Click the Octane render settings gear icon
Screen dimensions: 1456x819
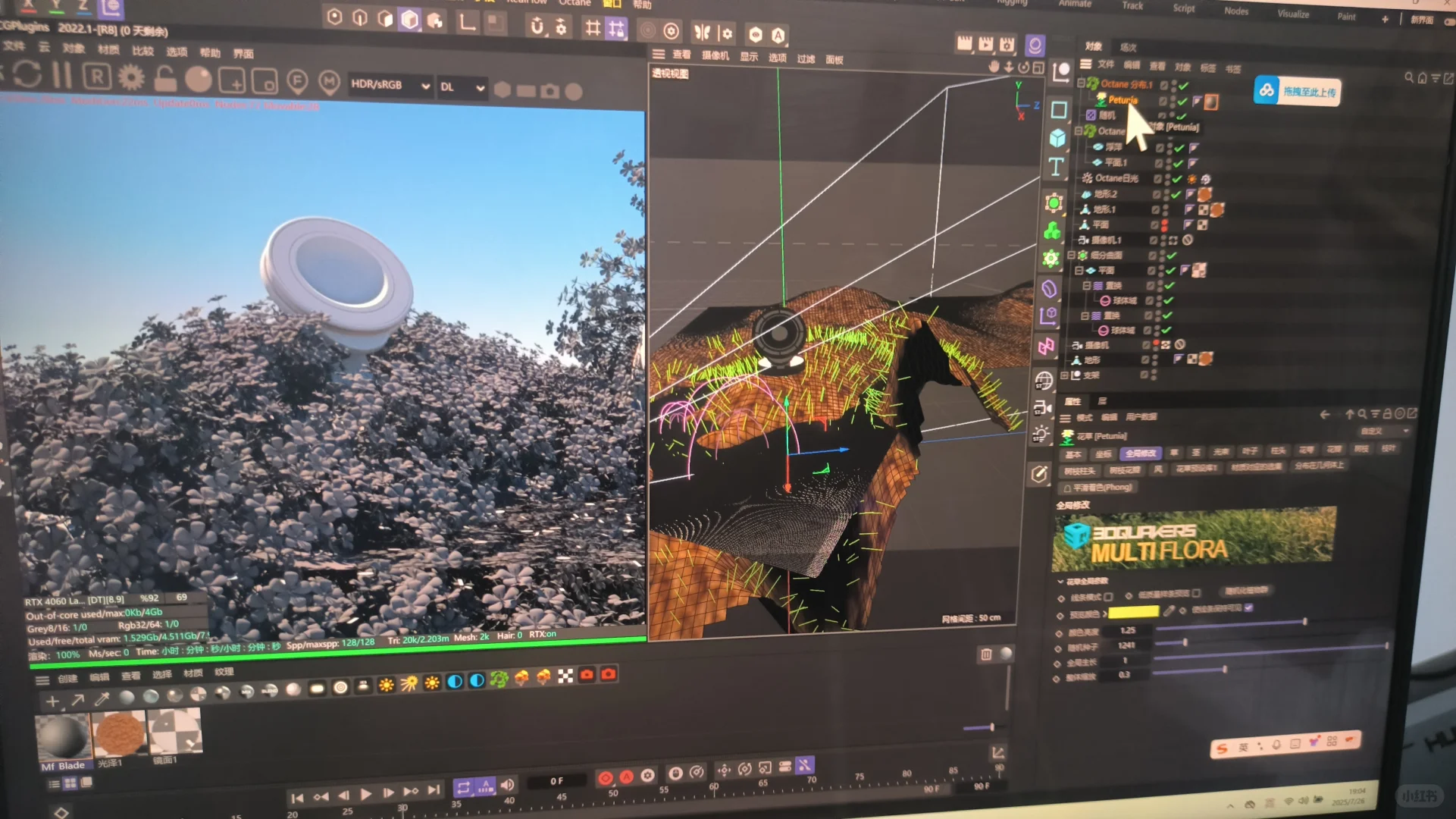131,77
